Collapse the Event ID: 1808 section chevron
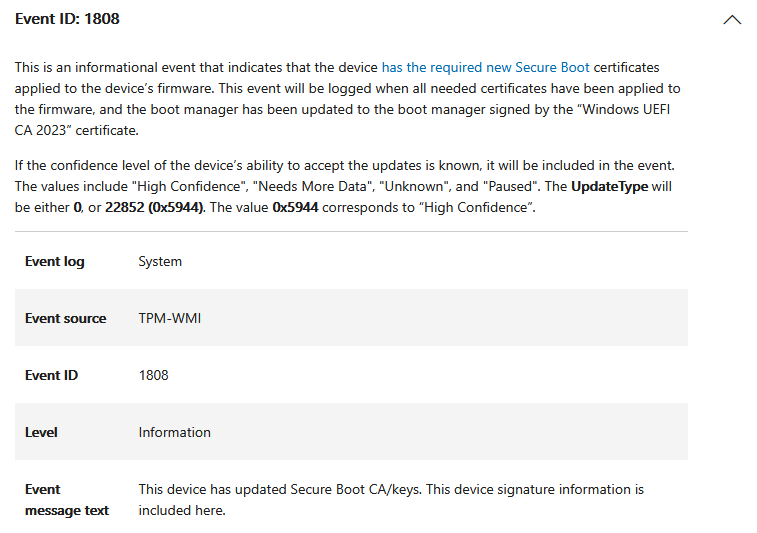 tap(732, 19)
